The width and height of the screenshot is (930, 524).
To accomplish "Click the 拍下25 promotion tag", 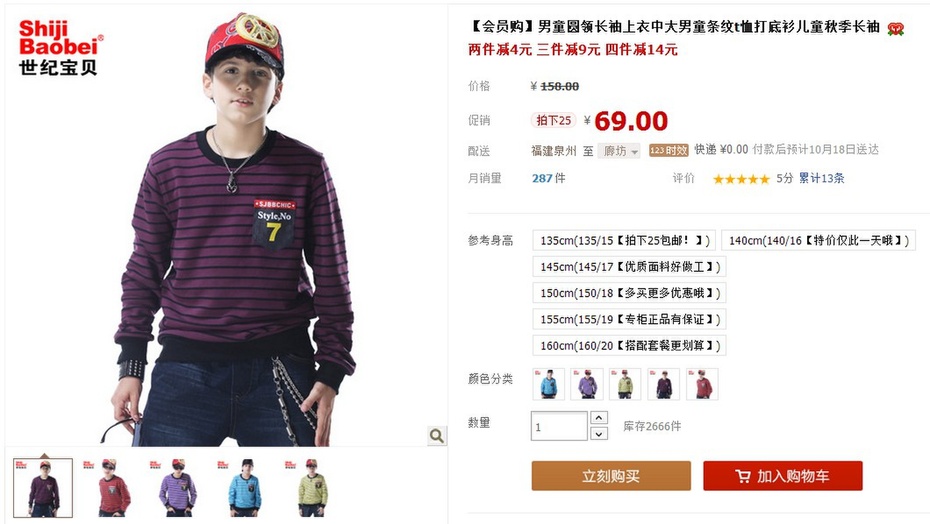I will tap(553, 120).
